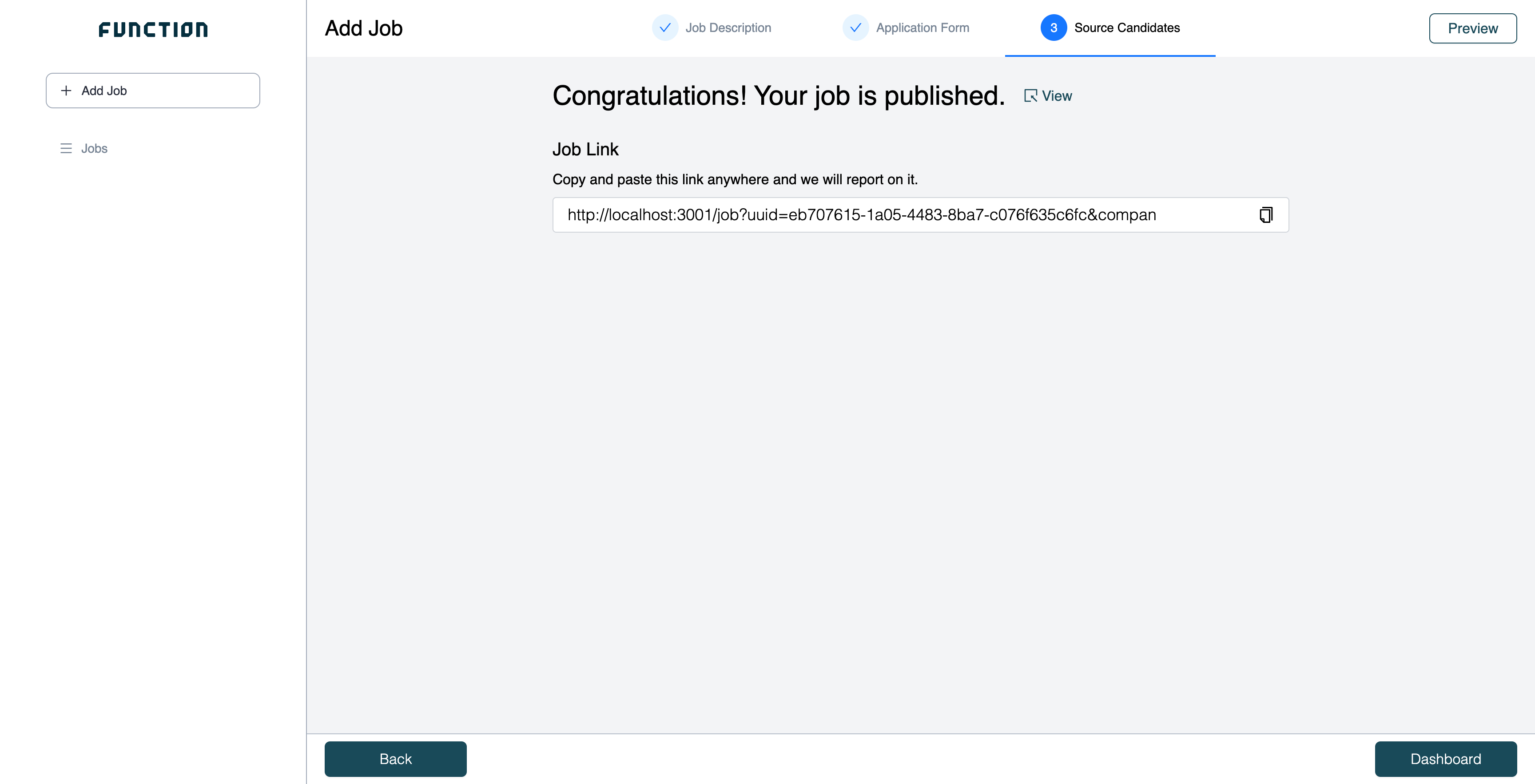Click the FUNCTION logo

[x=153, y=30]
